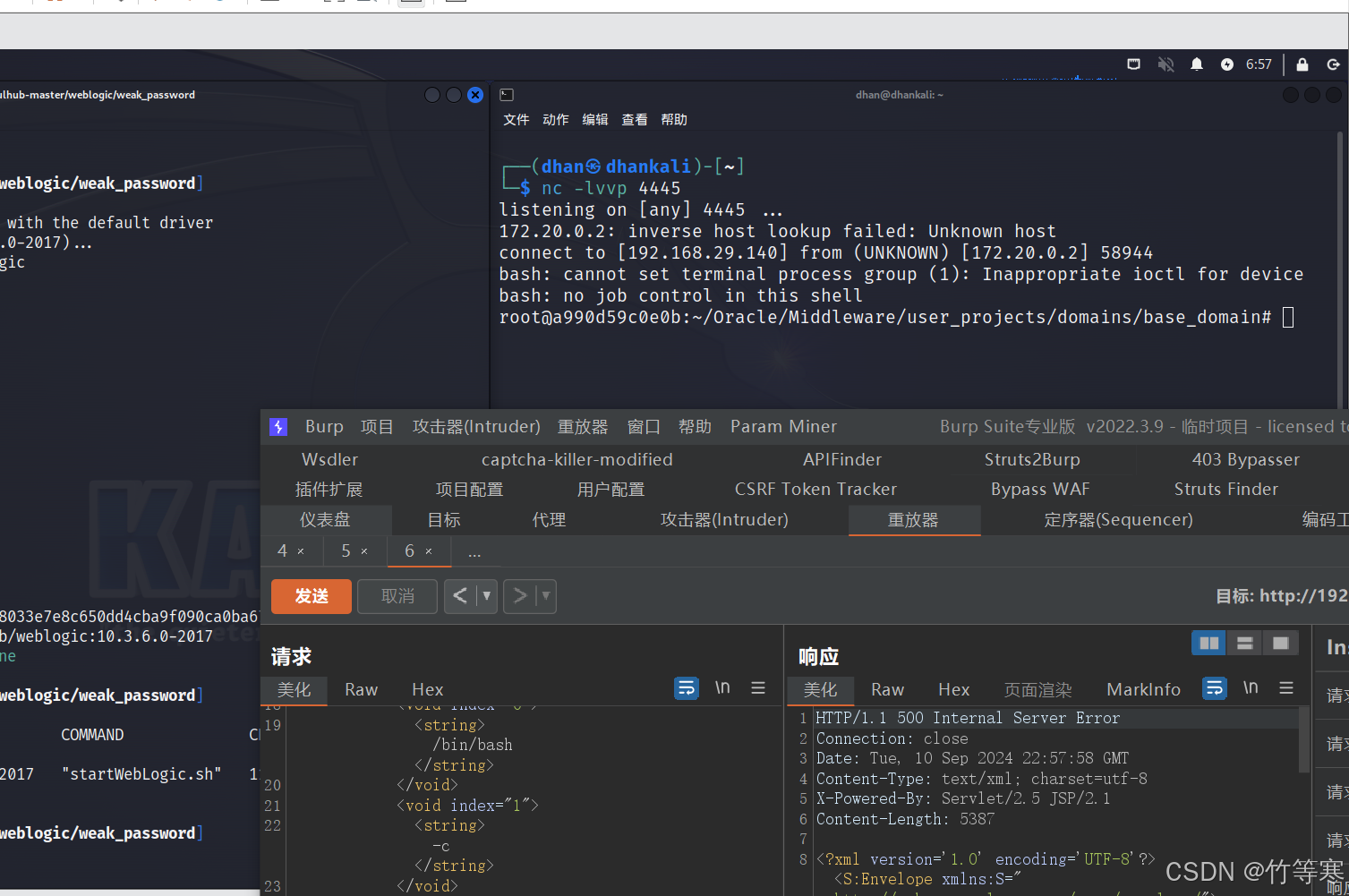
Task: Open the Param Miner menu
Action: 783,427
